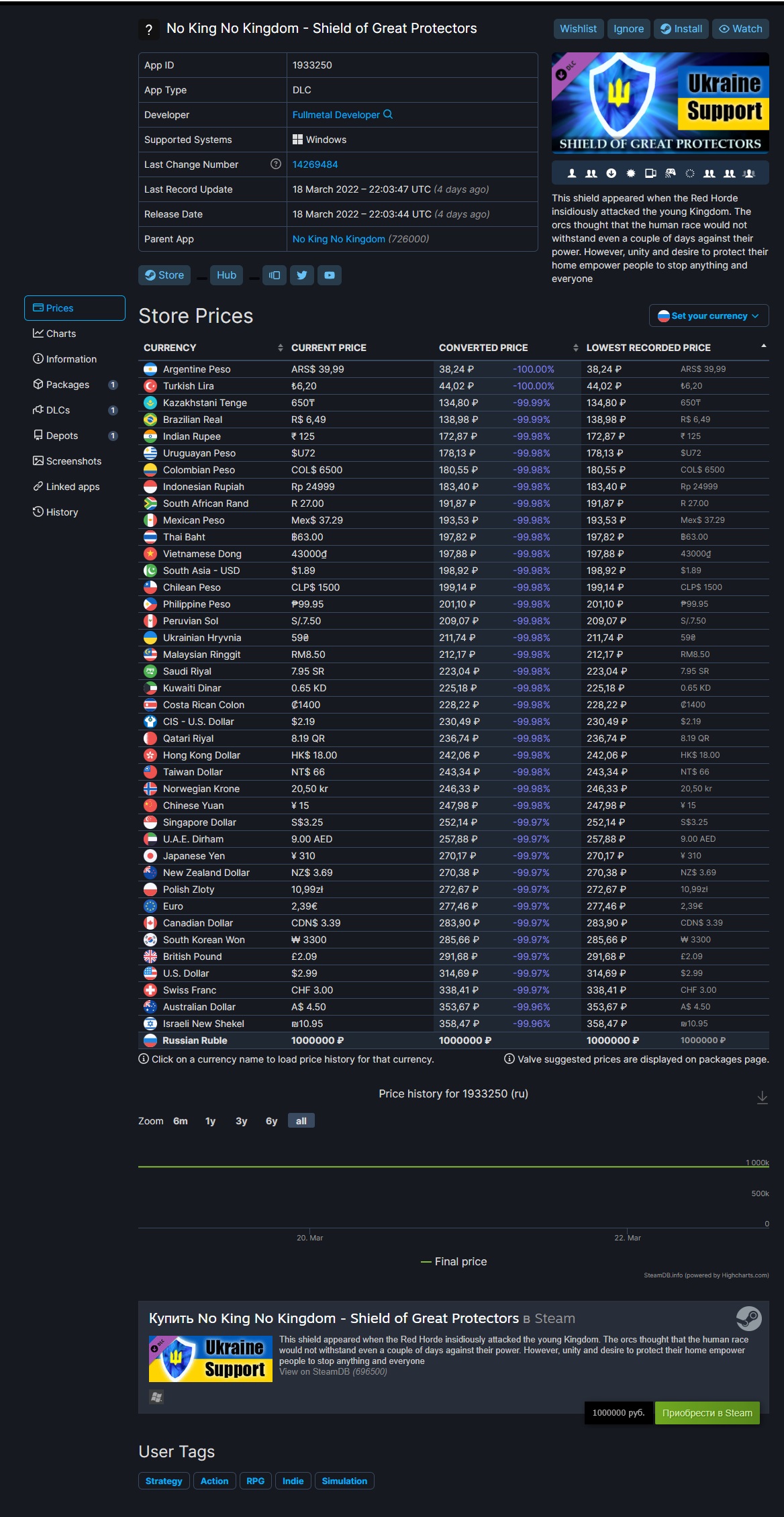784x1517 pixels.
Task: Set chart zoom to 6m
Action: (181, 1121)
